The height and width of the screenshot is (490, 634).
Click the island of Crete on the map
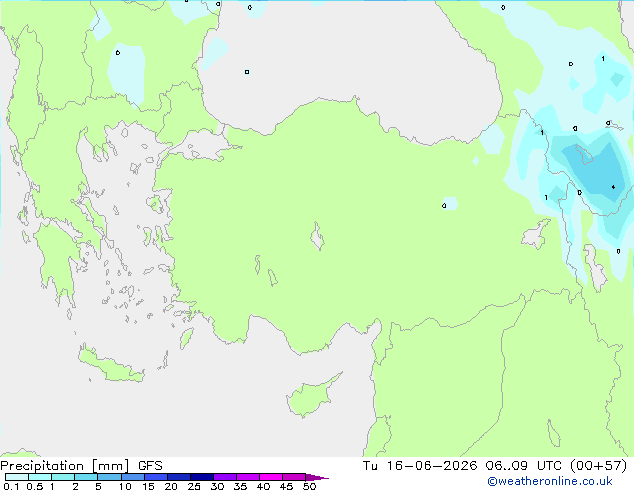tap(110, 366)
